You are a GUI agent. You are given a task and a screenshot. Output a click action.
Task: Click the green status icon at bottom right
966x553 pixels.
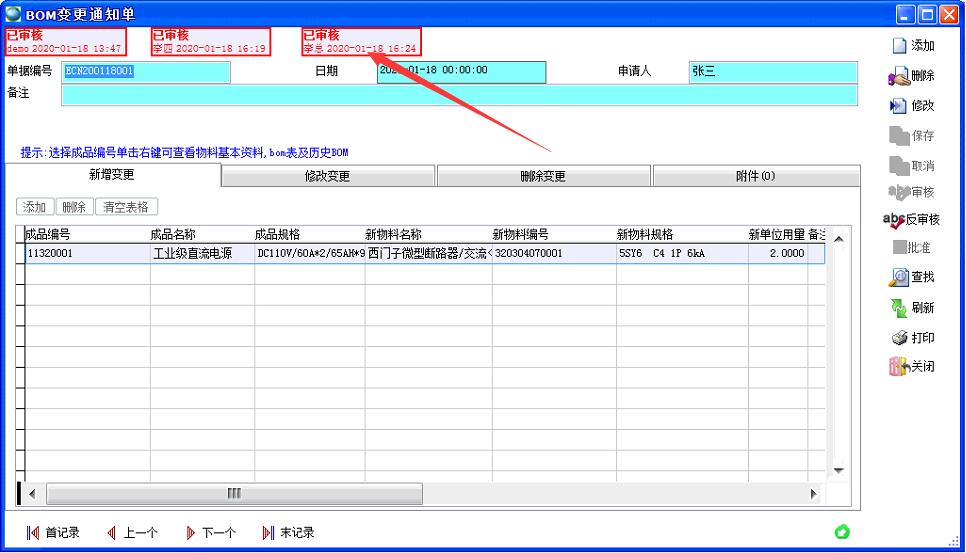(842, 532)
